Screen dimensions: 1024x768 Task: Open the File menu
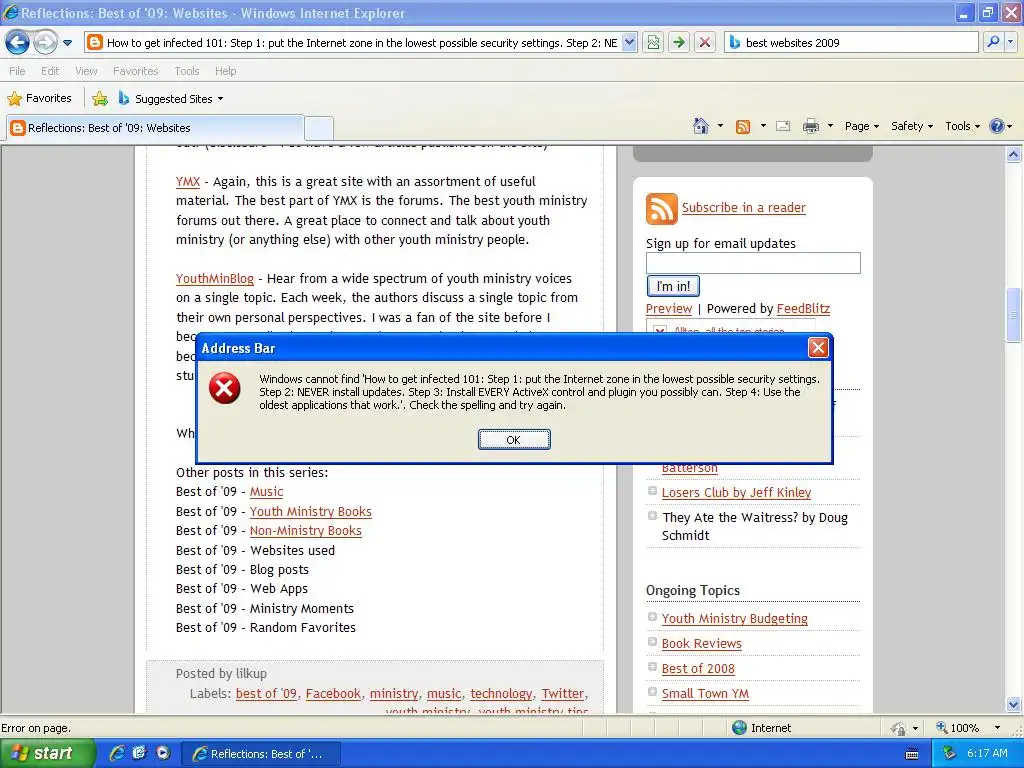coord(17,71)
